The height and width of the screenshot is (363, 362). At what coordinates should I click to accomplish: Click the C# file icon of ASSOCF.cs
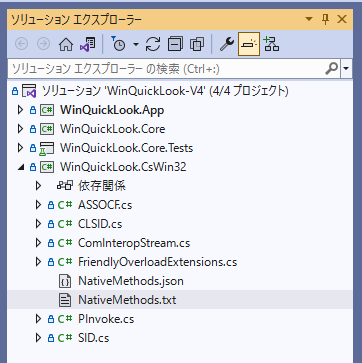coord(65,205)
